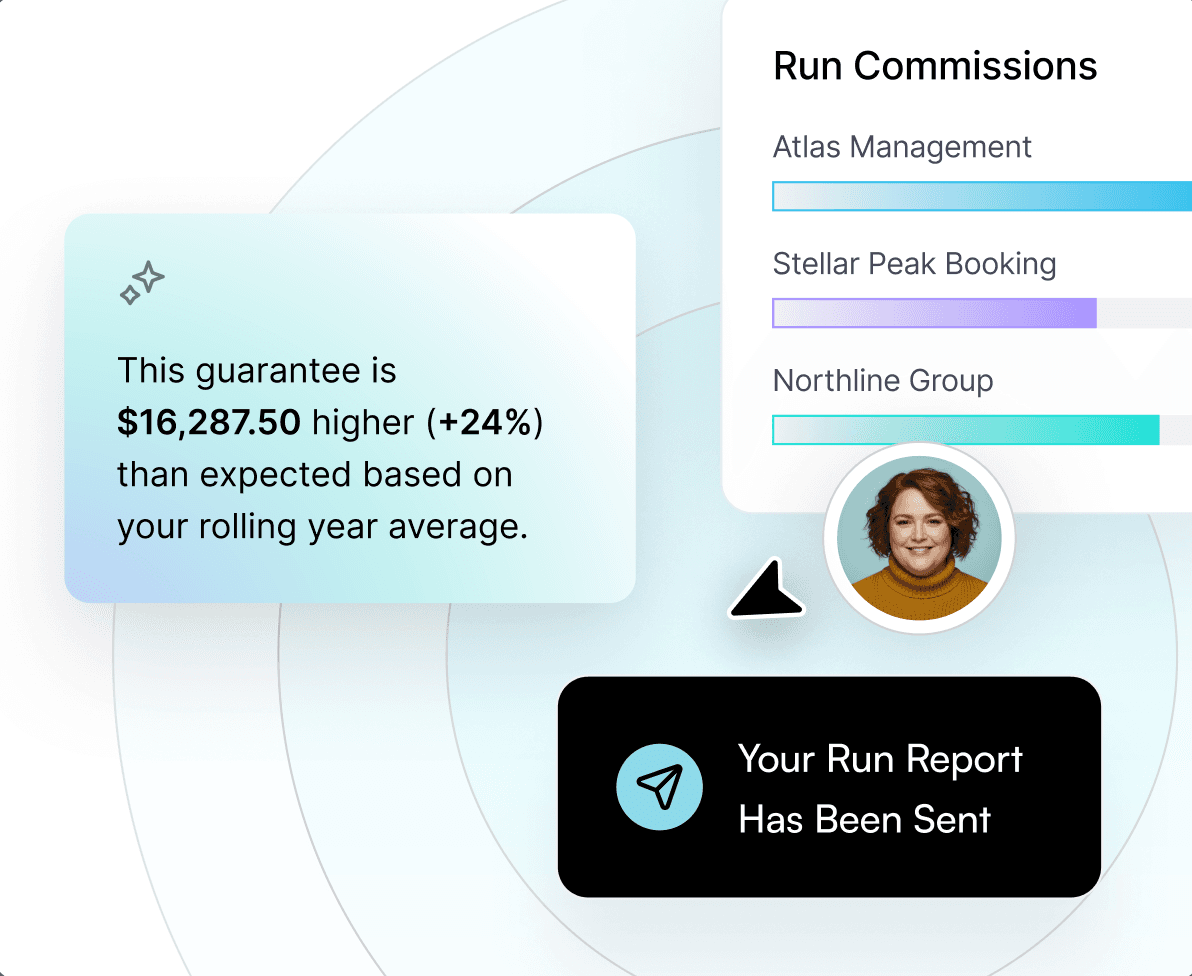
Task: Select the Stellar Peak Booking label
Action: pos(914,264)
